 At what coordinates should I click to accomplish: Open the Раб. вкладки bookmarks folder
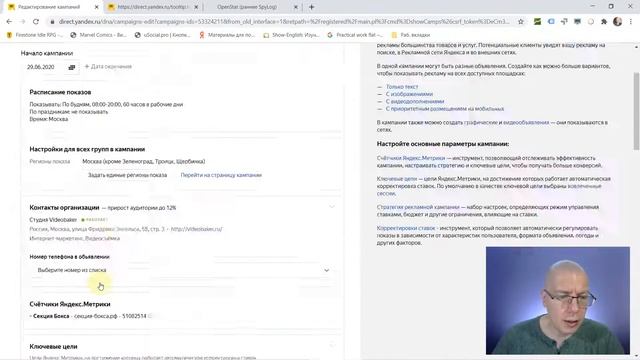(x=411, y=35)
